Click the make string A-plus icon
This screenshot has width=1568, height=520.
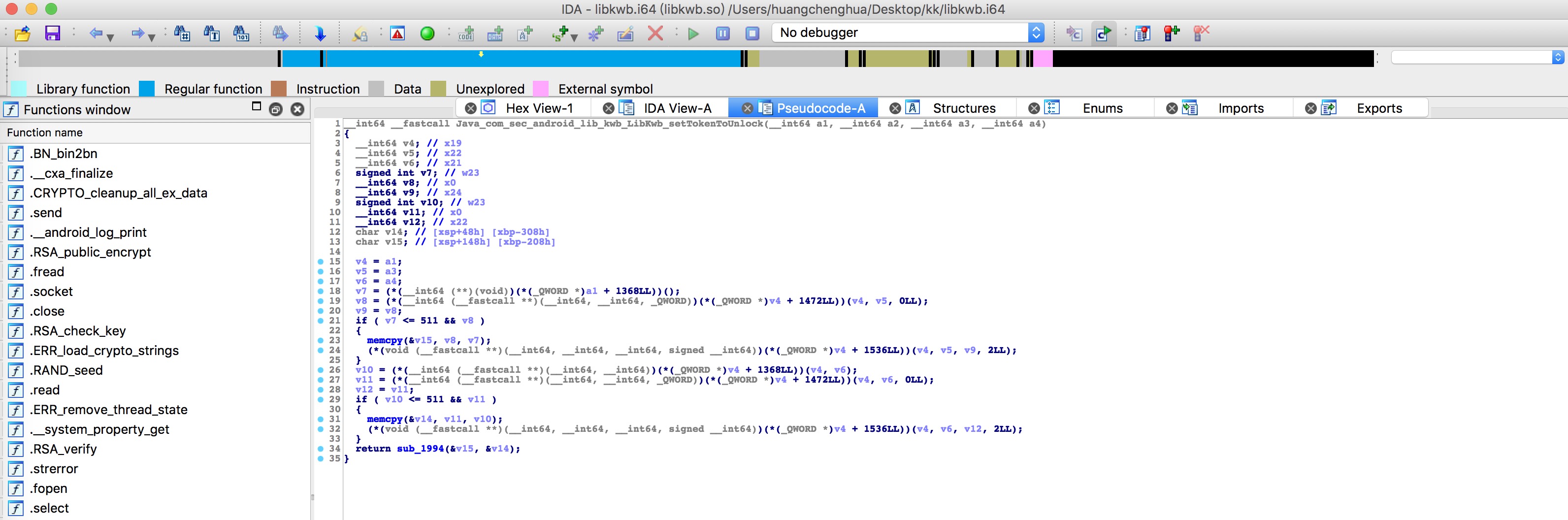tap(525, 33)
